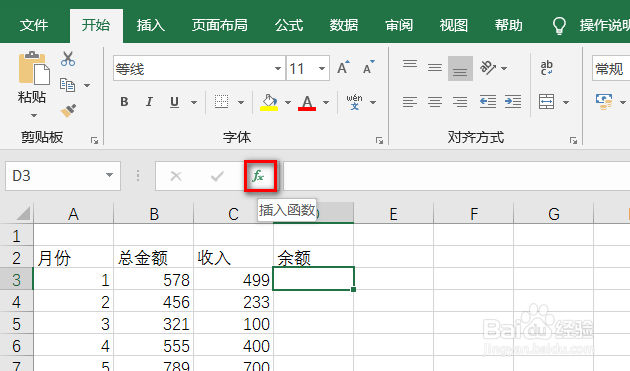Expand font color dropdown arrow
Image resolution: width=630 pixels, height=371 pixels.
(x=326, y=102)
